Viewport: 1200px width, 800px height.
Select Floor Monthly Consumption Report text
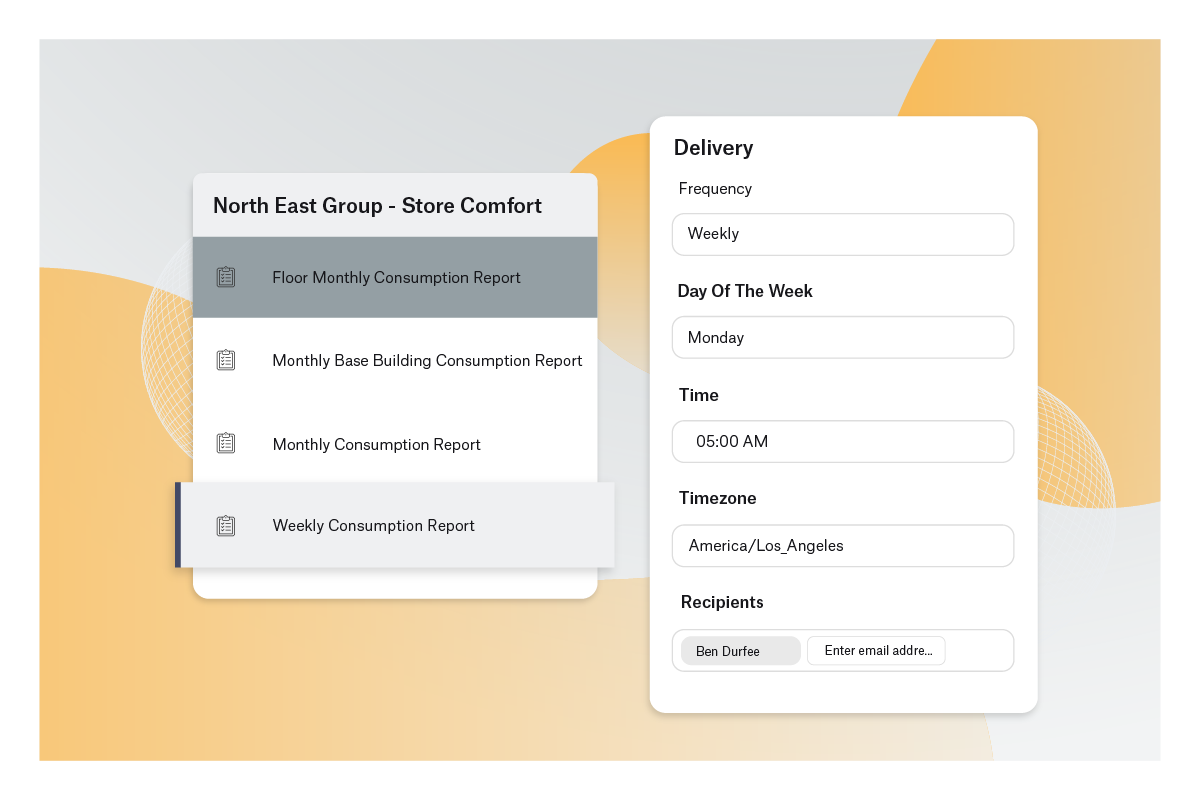coord(396,278)
